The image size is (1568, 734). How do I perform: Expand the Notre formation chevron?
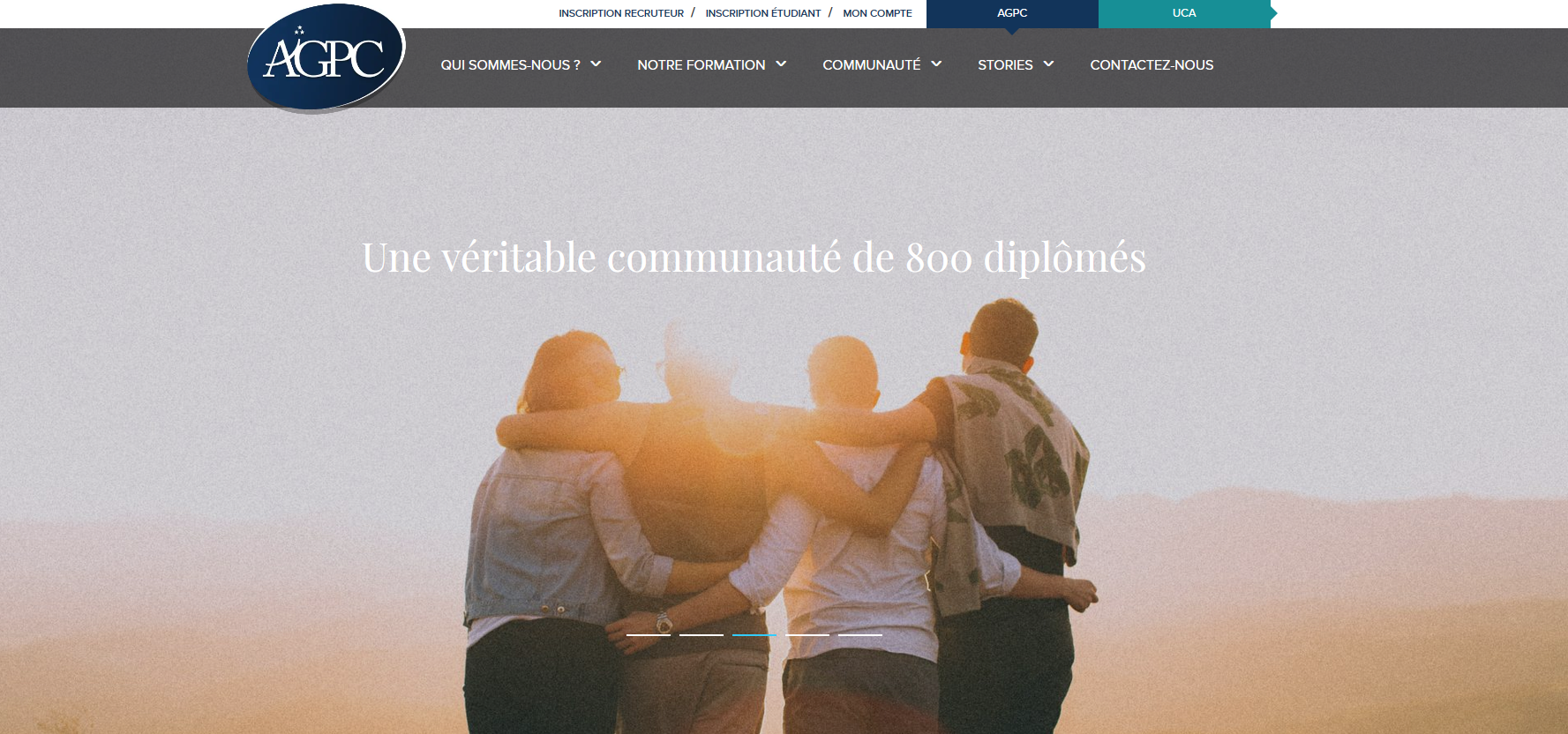click(x=781, y=64)
